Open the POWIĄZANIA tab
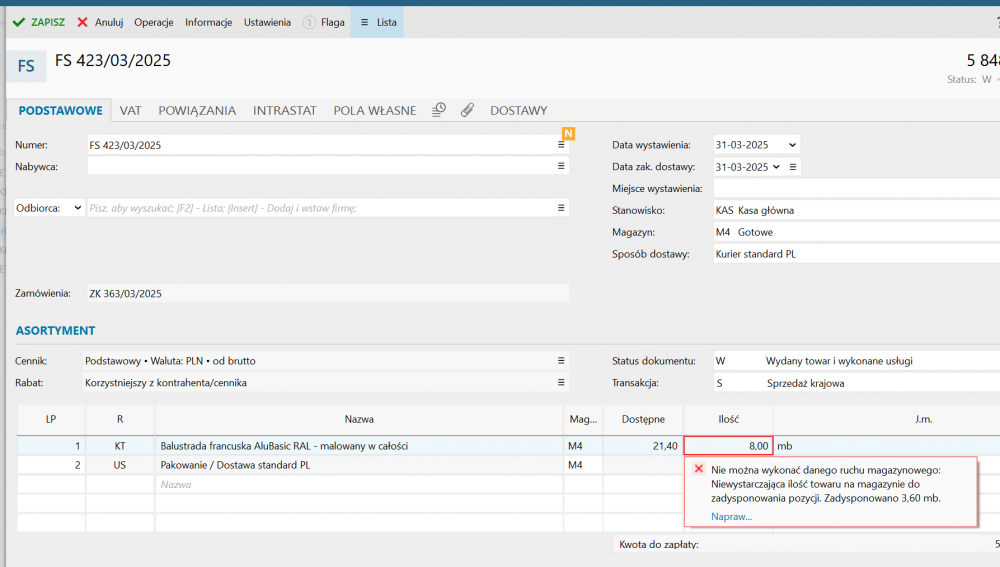The image size is (1000, 567). coord(197,110)
